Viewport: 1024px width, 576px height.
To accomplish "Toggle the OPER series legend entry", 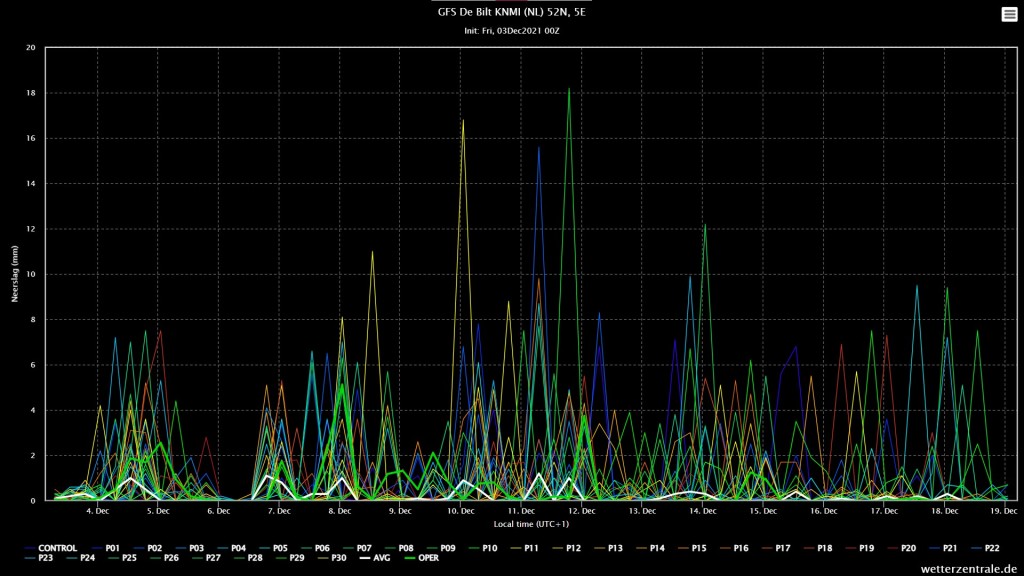I will coord(422,558).
